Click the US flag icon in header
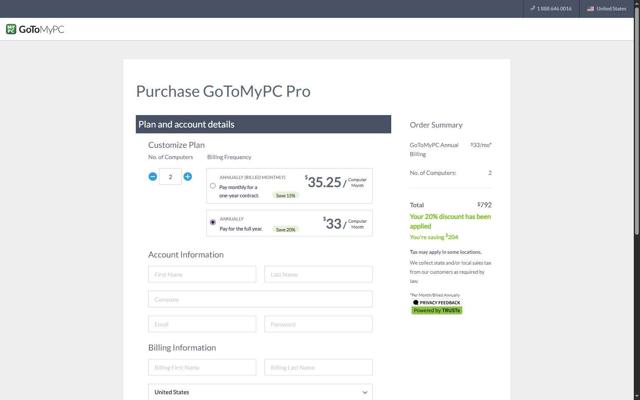Viewport: 640px width, 400px height. [590, 9]
